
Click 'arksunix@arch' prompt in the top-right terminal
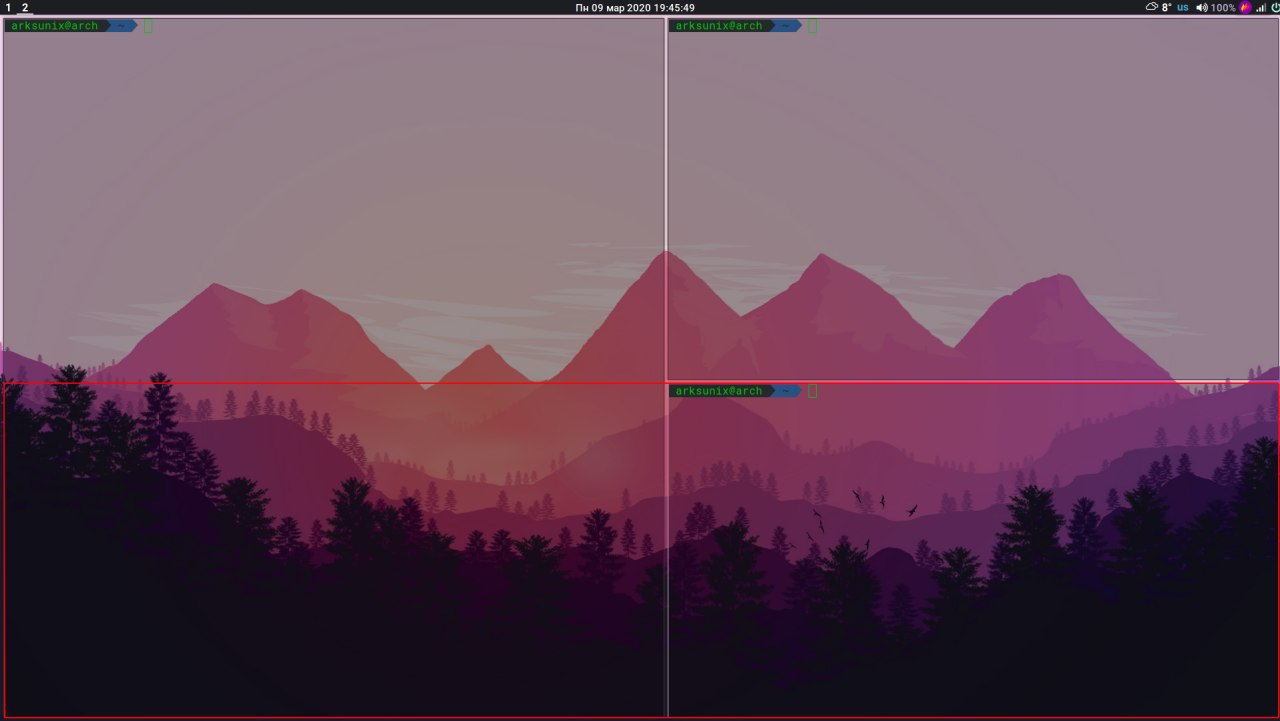tap(718, 26)
